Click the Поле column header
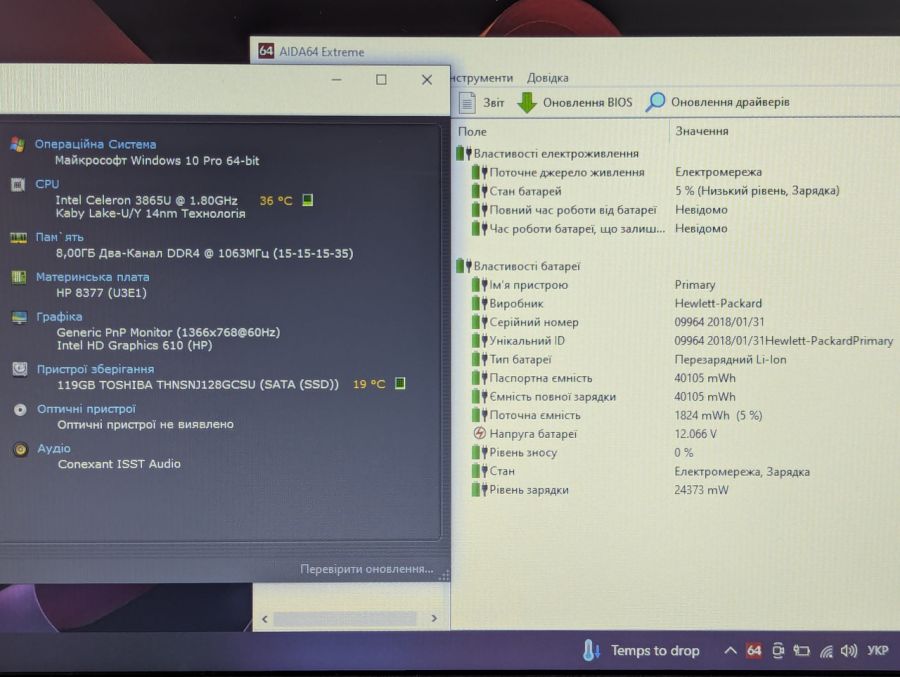 472,131
